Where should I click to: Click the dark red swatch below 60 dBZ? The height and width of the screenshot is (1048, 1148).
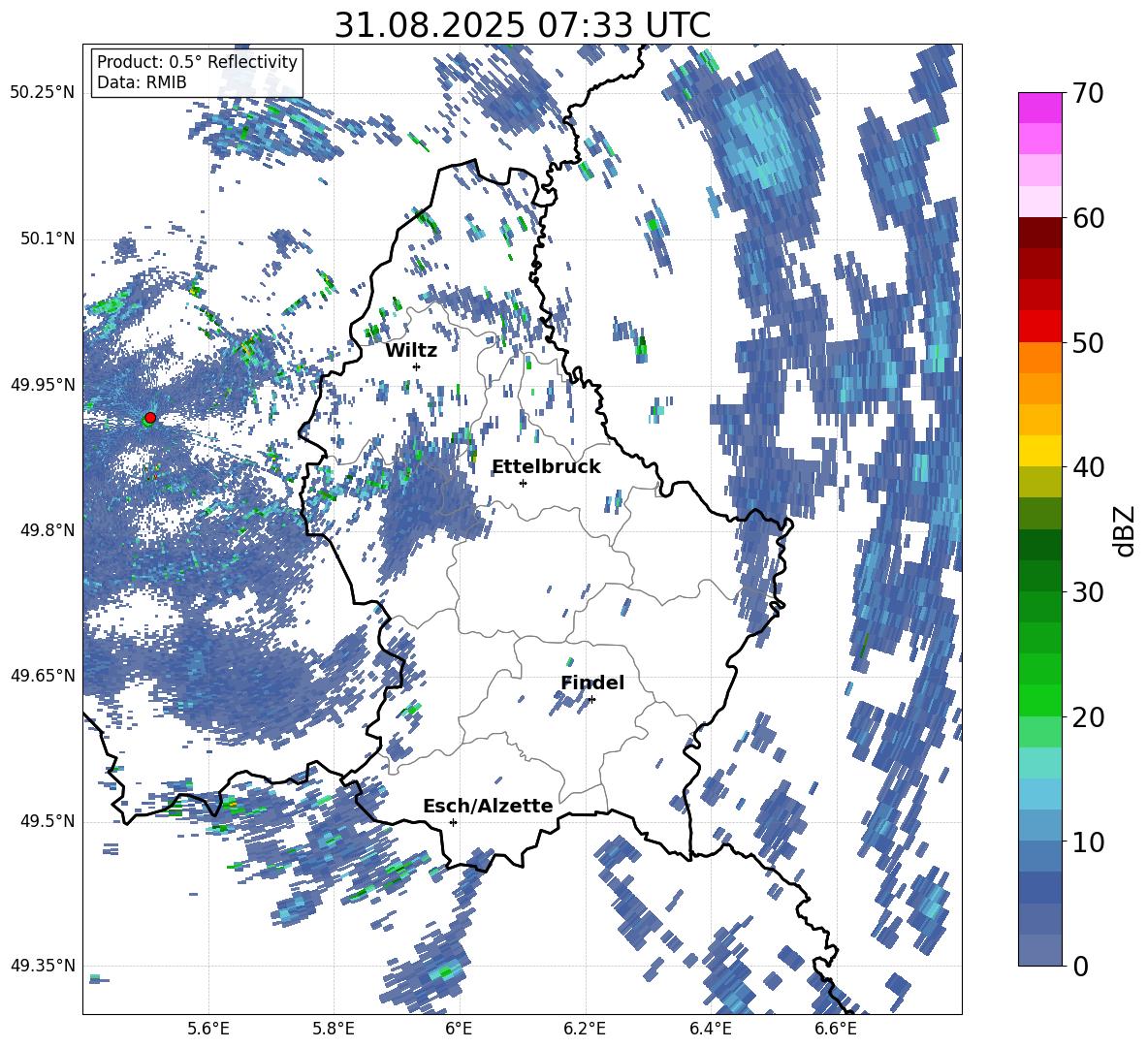(1039, 233)
